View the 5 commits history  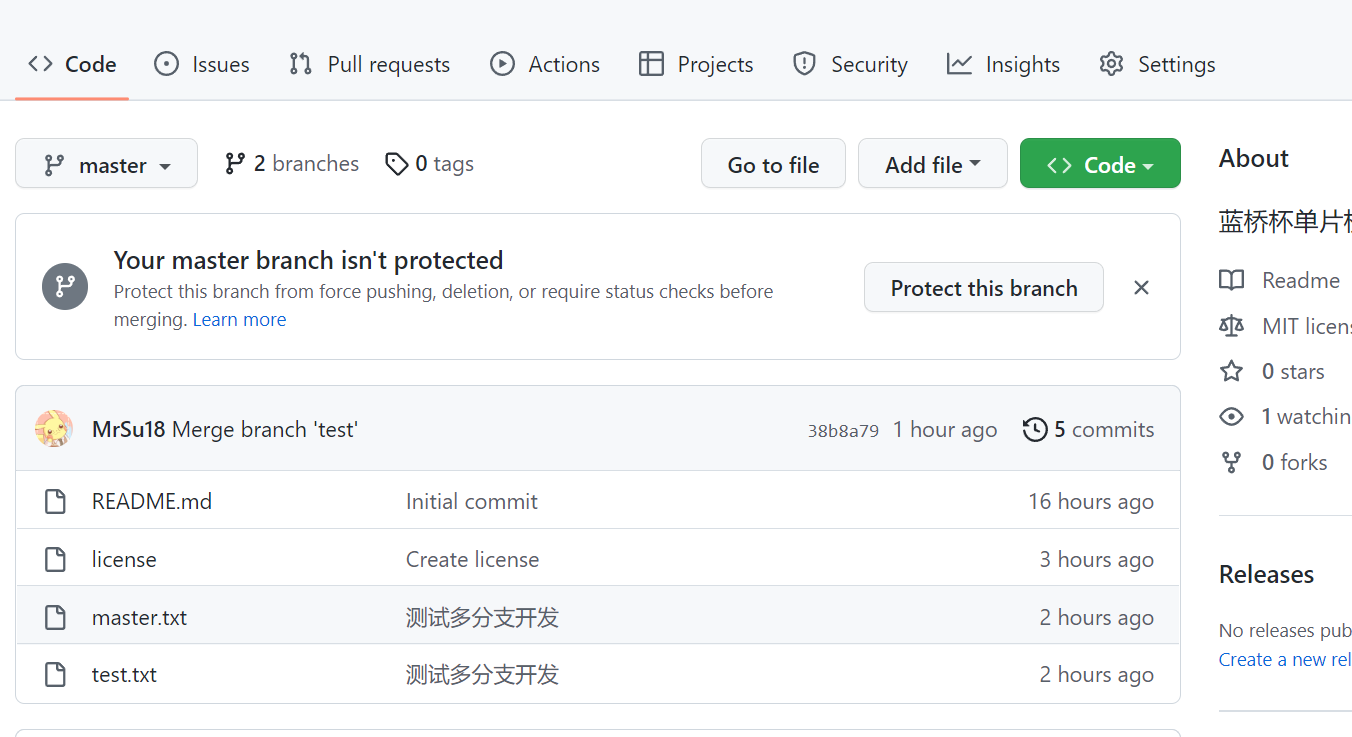1088,430
